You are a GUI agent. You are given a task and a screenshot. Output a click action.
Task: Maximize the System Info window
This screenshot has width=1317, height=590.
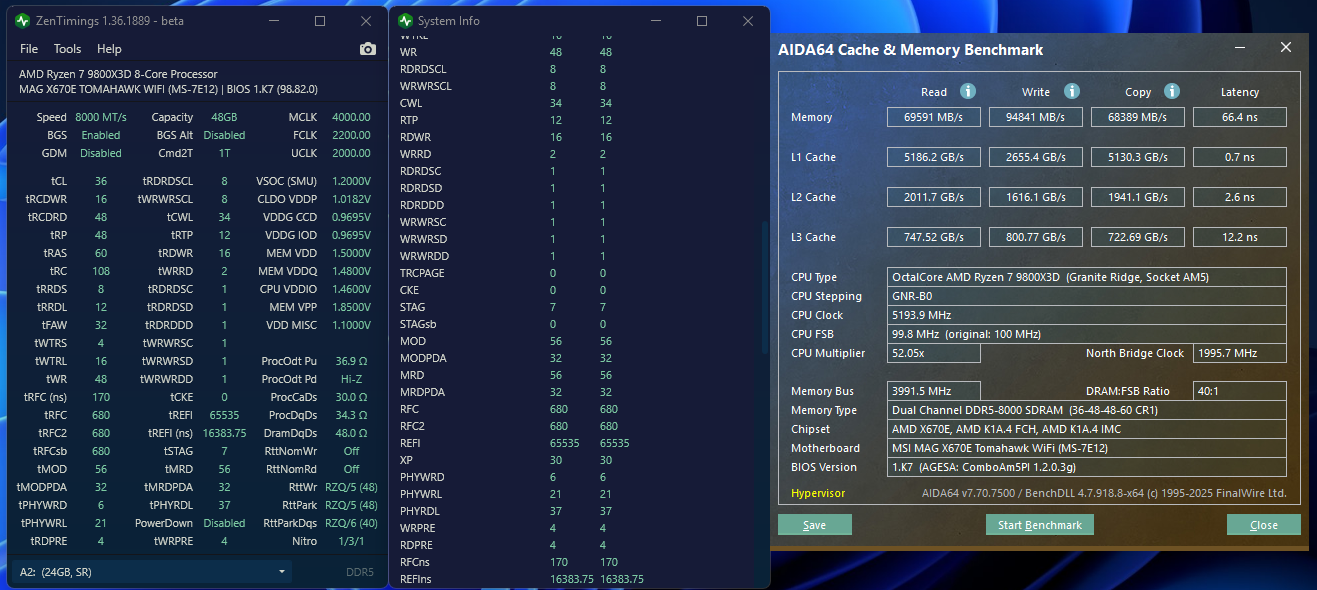(x=702, y=21)
